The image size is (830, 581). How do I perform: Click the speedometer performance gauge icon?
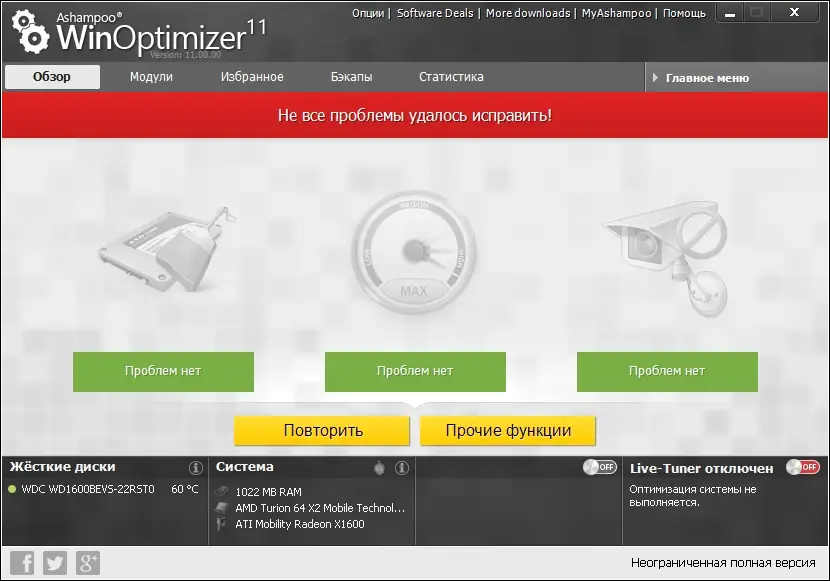pos(414,254)
